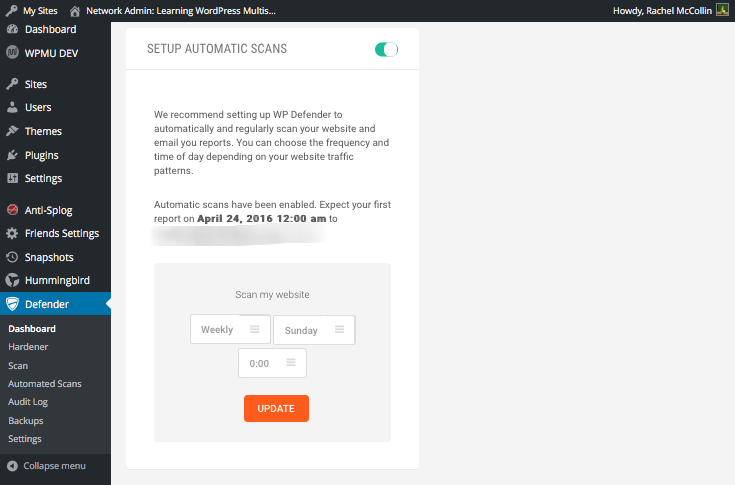Click Howdy, Rachel McCollin account link
Screen dimensions: 735x485
(x=662, y=10)
